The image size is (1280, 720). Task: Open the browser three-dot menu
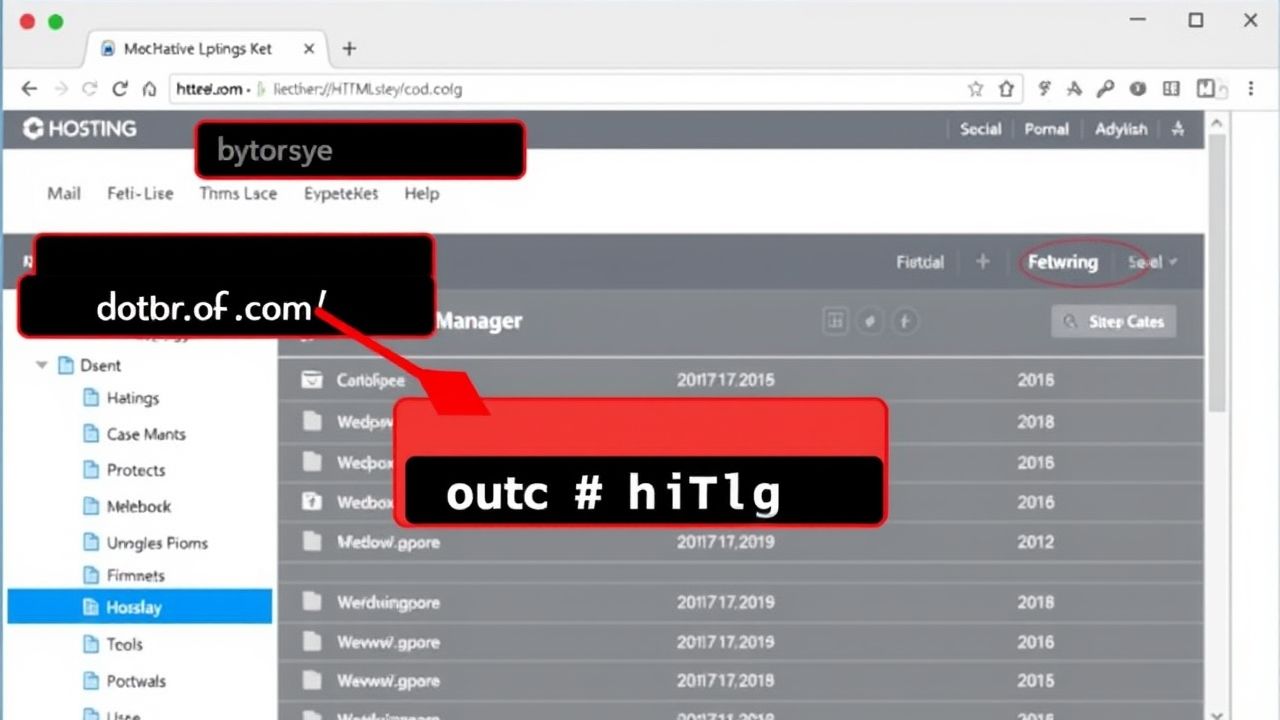1252,89
